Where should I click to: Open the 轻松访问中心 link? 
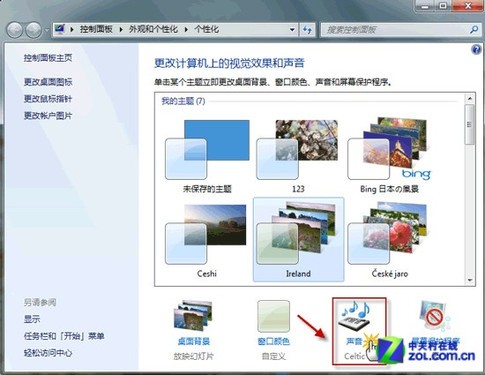[48, 353]
